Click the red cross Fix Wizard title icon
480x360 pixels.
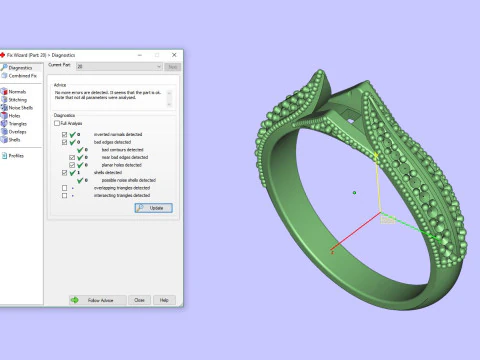coord(2,55)
